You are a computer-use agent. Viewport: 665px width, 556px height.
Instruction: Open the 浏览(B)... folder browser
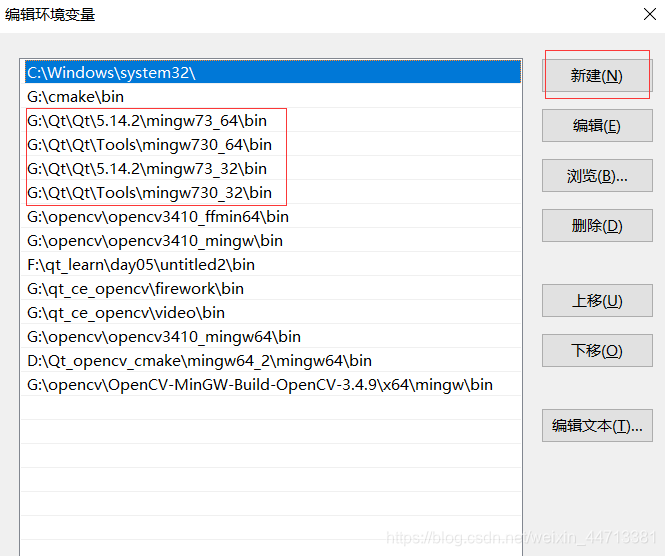[597, 176]
